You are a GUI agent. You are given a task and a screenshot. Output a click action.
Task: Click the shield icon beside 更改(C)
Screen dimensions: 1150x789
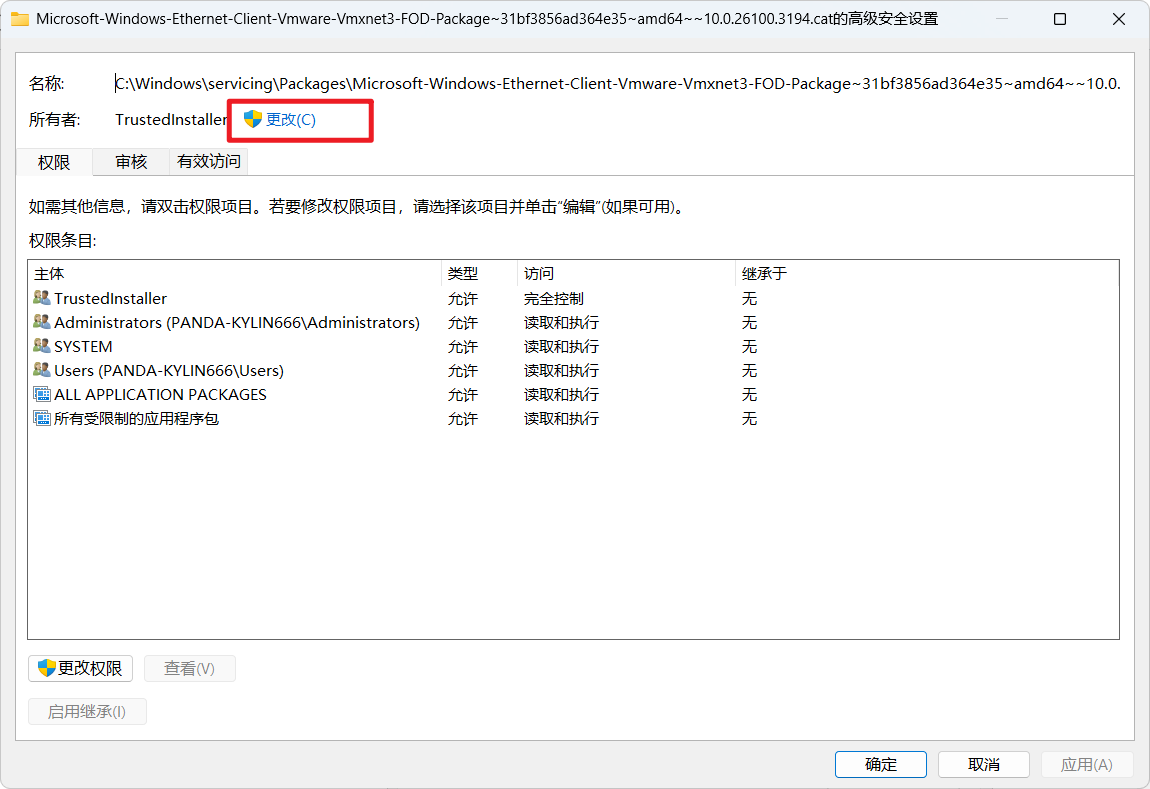tap(253, 119)
